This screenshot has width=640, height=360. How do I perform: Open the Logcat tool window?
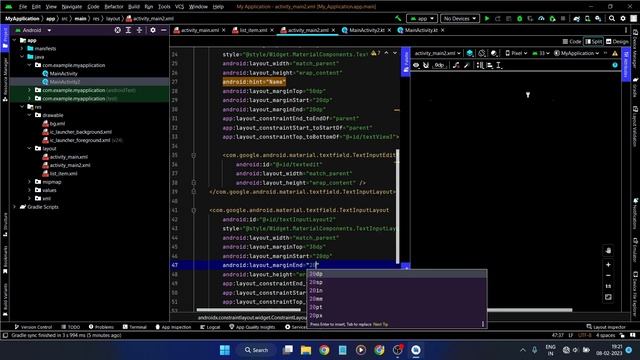tap(210, 327)
